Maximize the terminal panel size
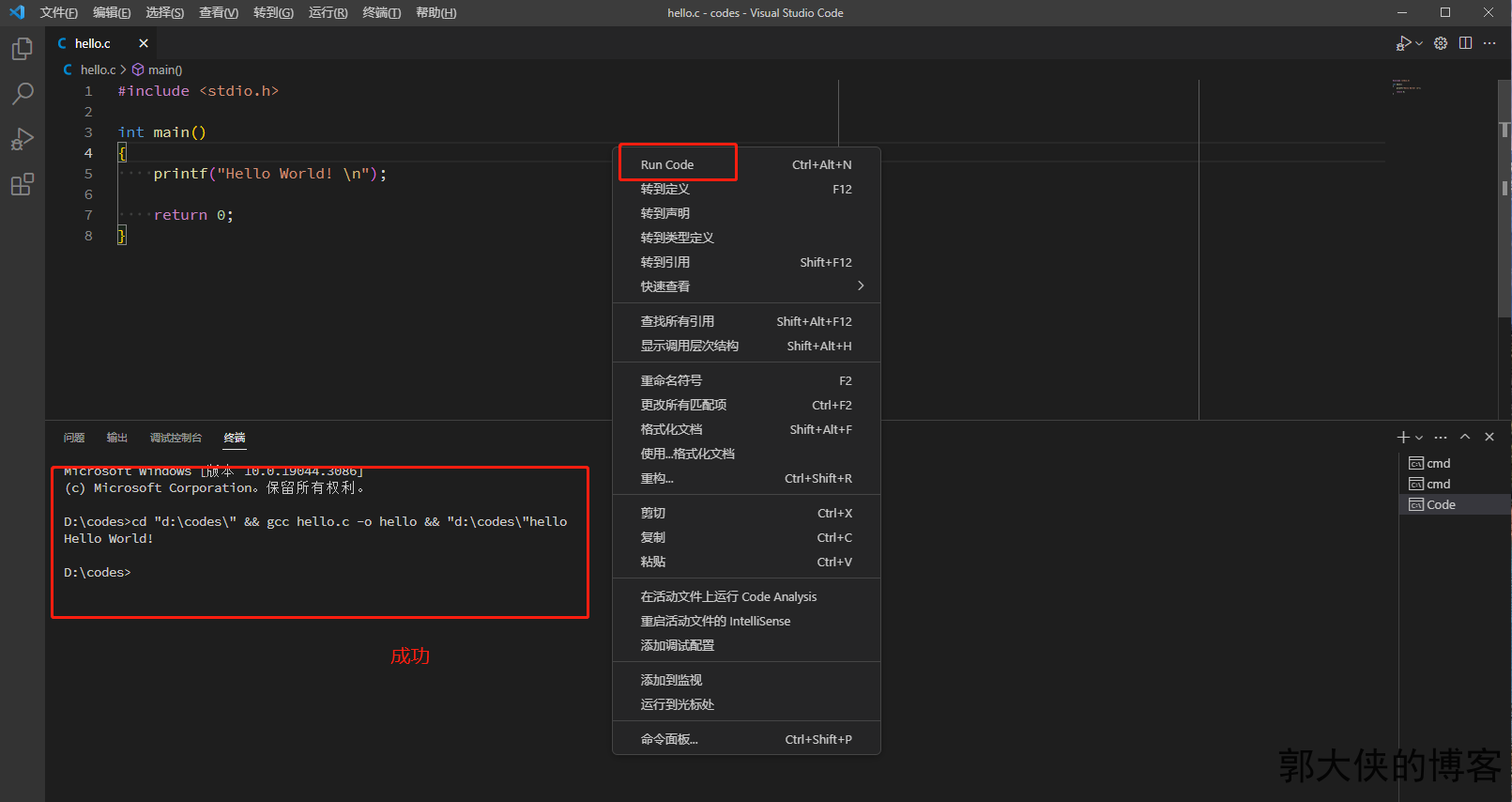The height and width of the screenshot is (802, 1512). (1465, 437)
